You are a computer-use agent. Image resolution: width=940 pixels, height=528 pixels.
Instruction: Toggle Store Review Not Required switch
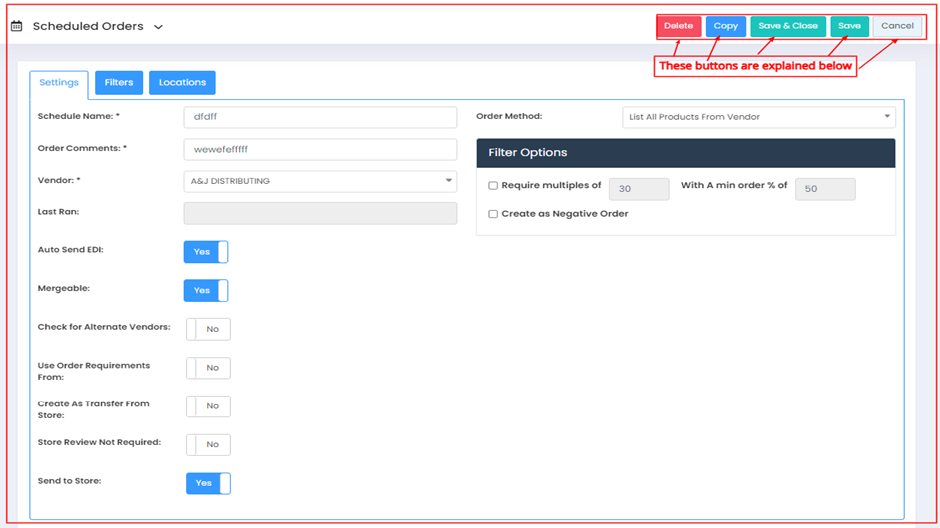pyautogui.click(x=208, y=445)
